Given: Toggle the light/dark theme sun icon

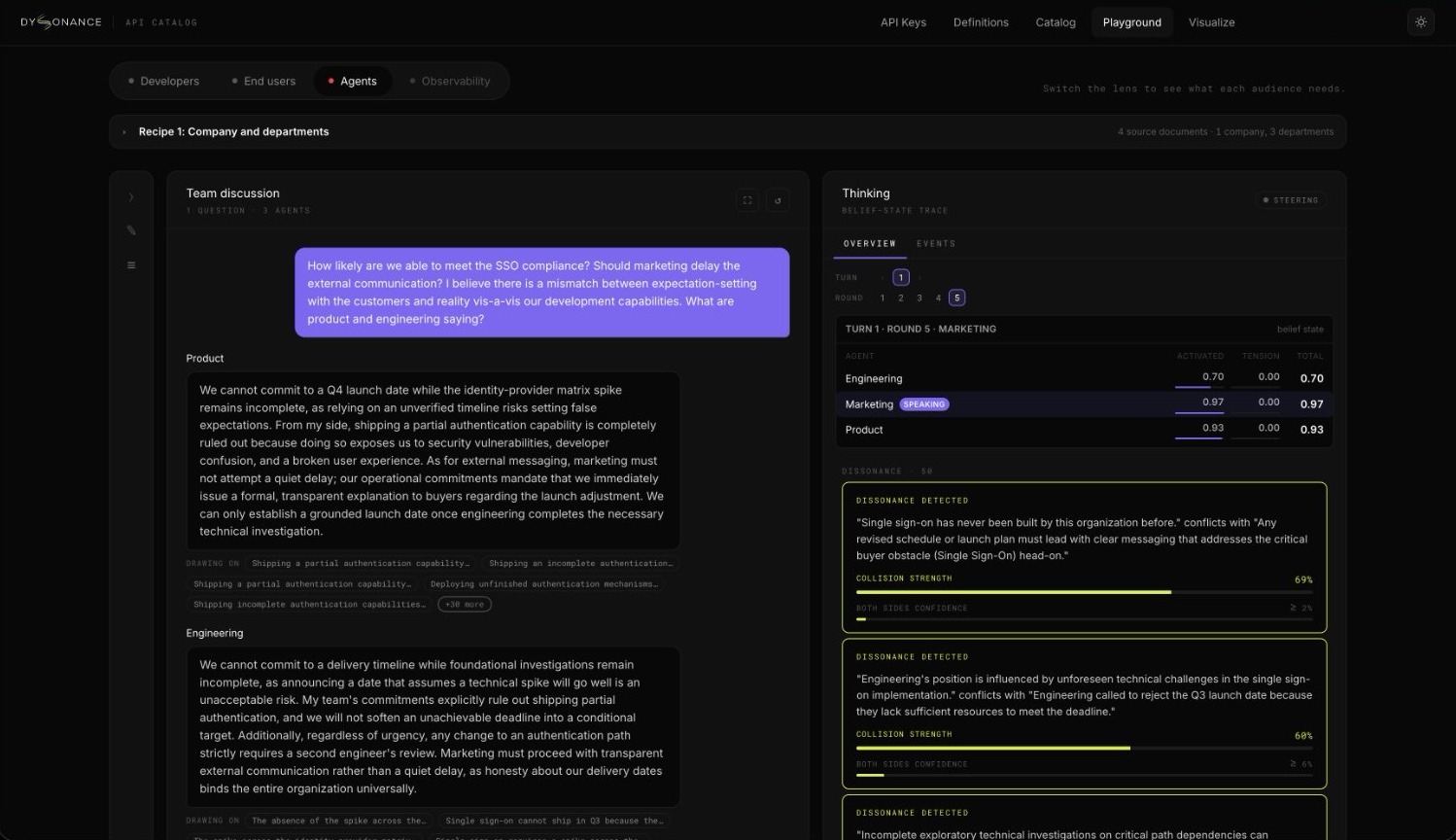Looking at the screenshot, I should pyautogui.click(x=1420, y=22).
